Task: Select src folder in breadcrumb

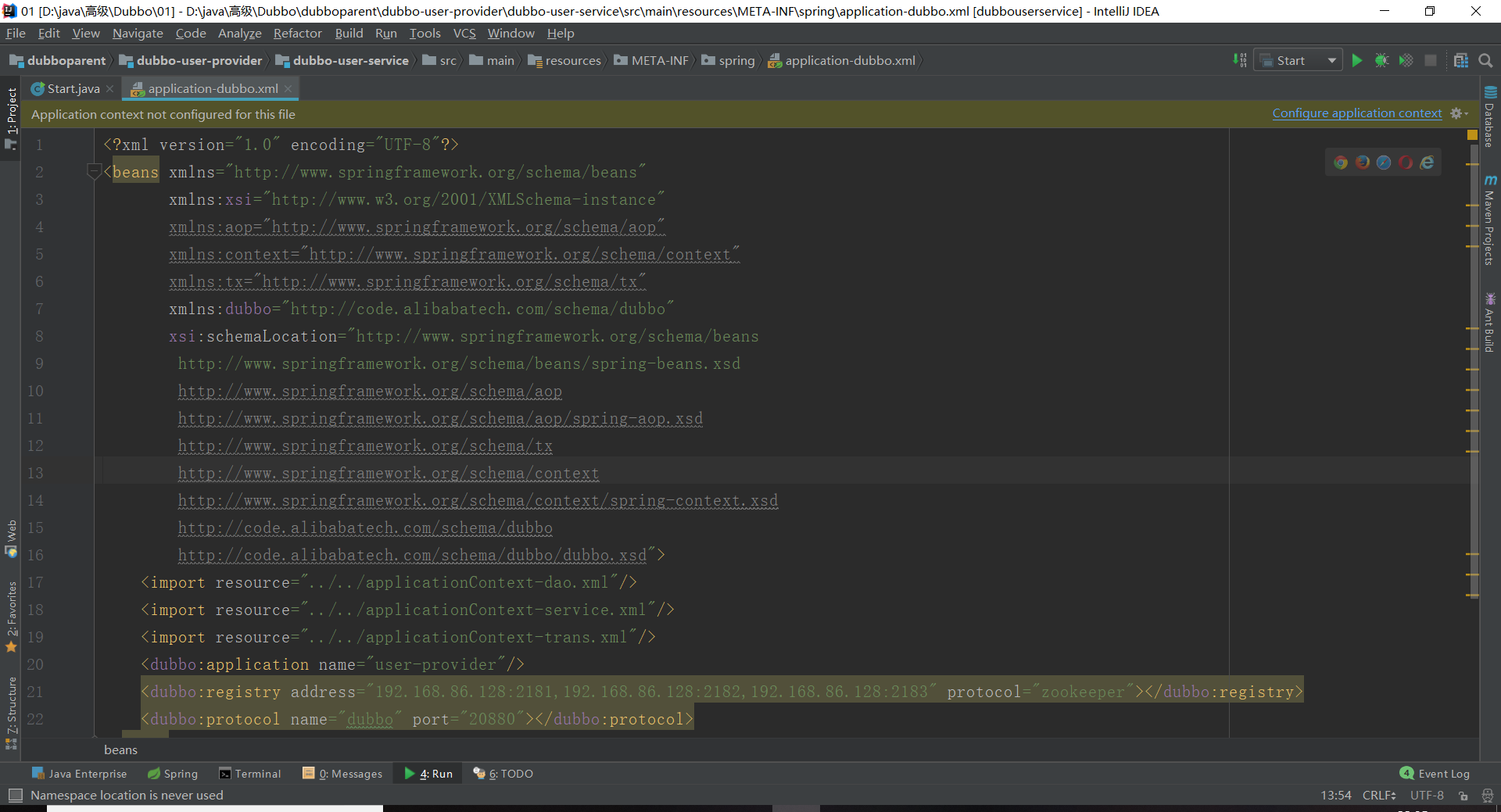Action: click(x=439, y=61)
